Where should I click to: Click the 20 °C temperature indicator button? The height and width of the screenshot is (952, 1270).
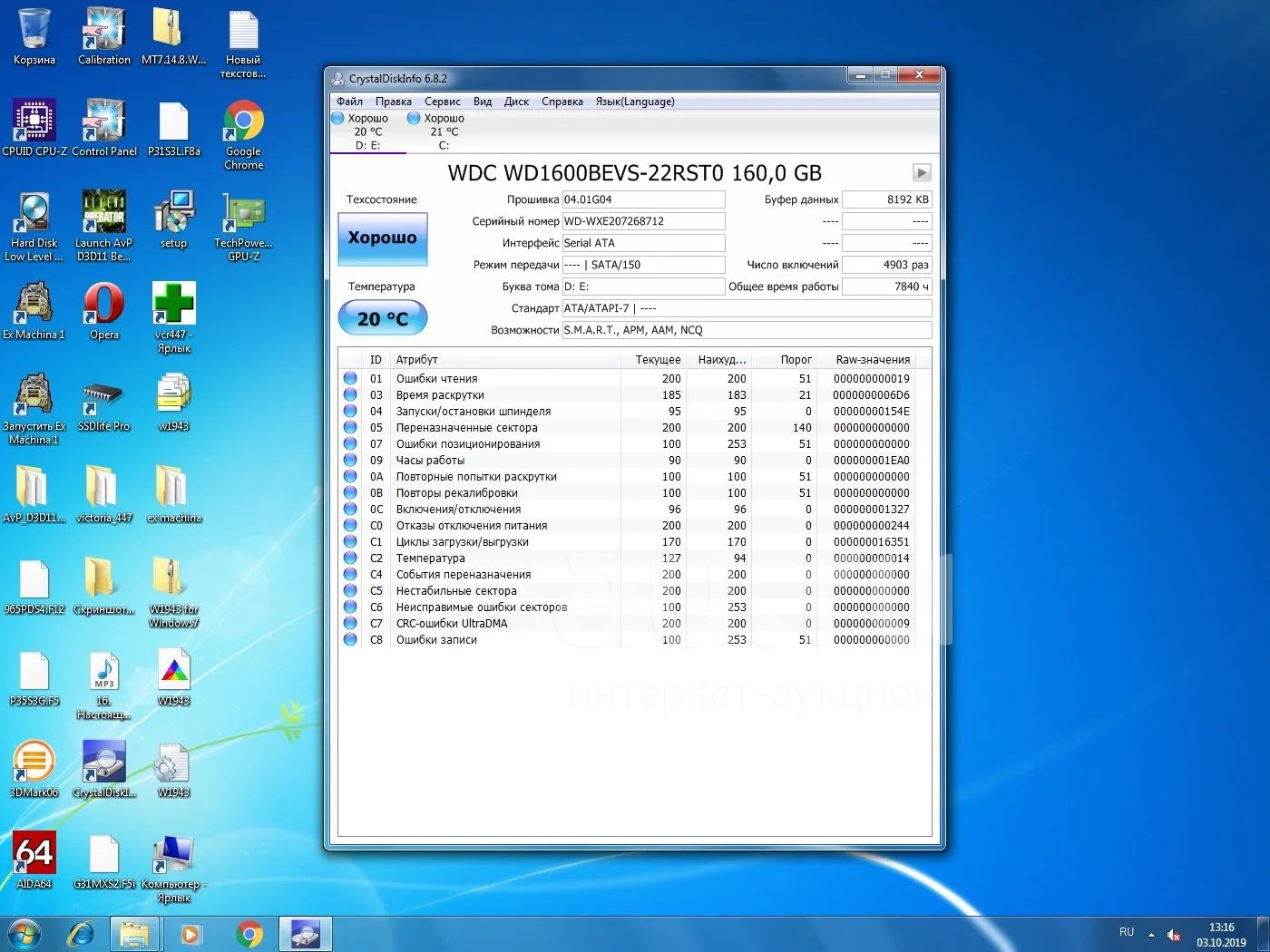click(x=382, y=318)
